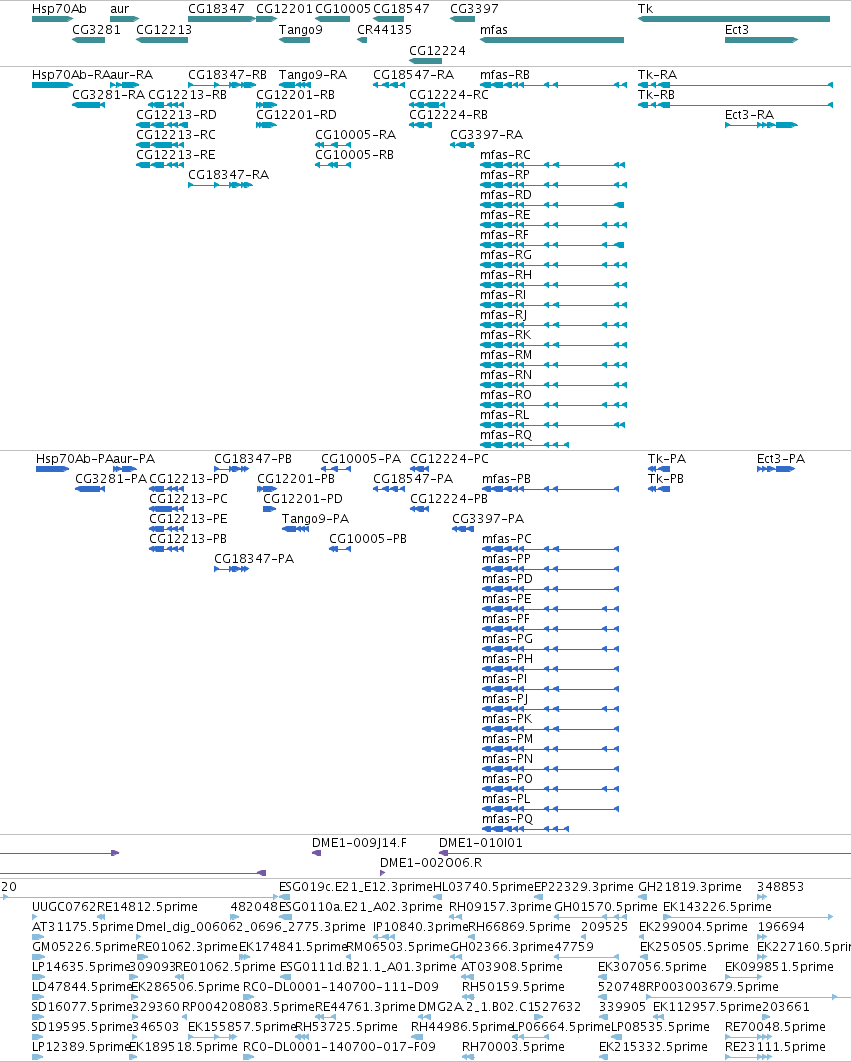The height and width of the screenshot is (1062, 851).
Task: Open the Hsp70Ab-RA transcript label
Action: coord(70,75)
